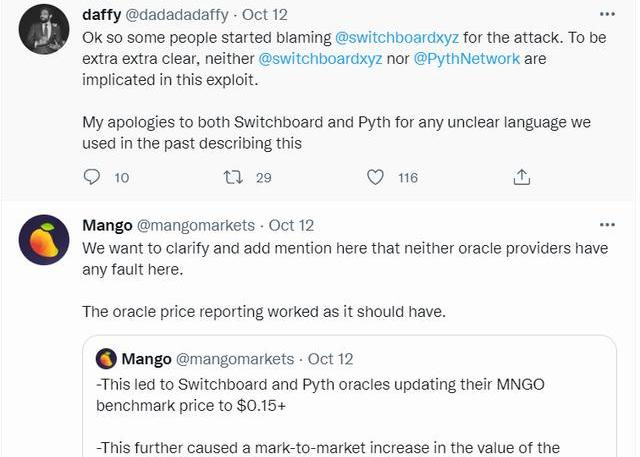Open the @PythNetwork mention link
The image size is (640, 457).
tap(467, 59)
